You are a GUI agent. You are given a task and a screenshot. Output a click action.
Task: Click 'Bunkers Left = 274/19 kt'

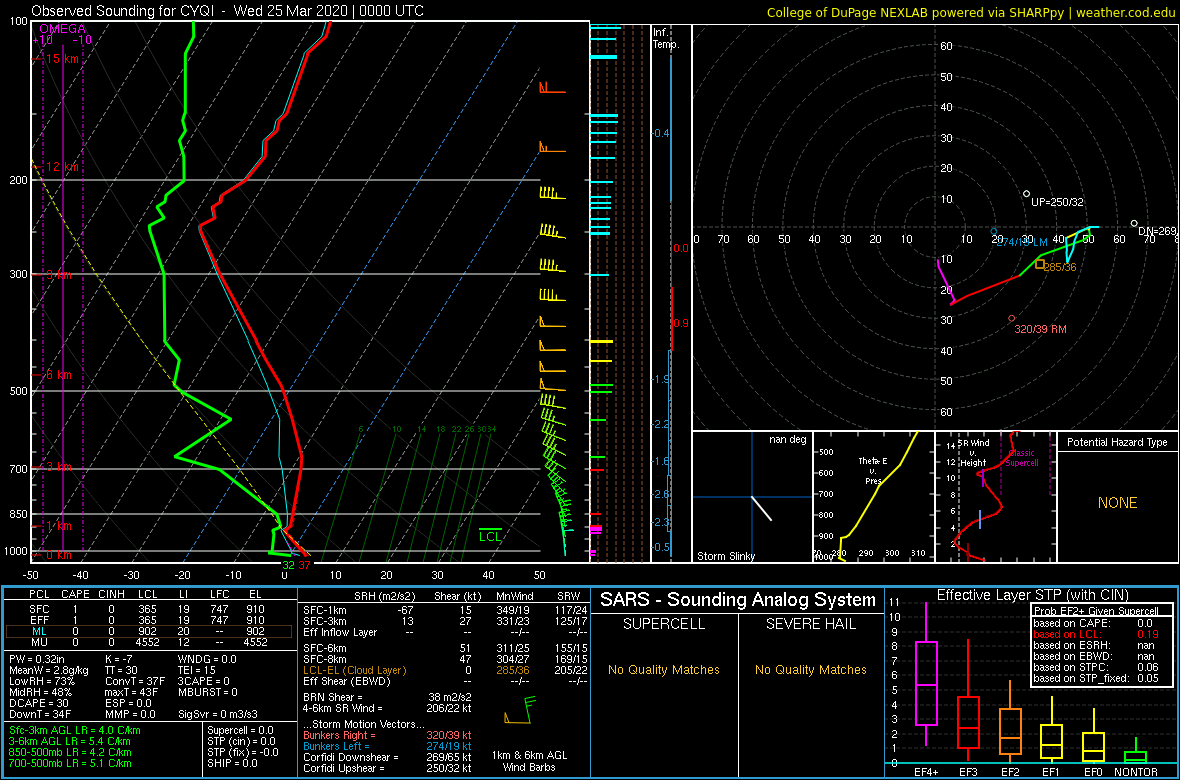click(386, 744)
